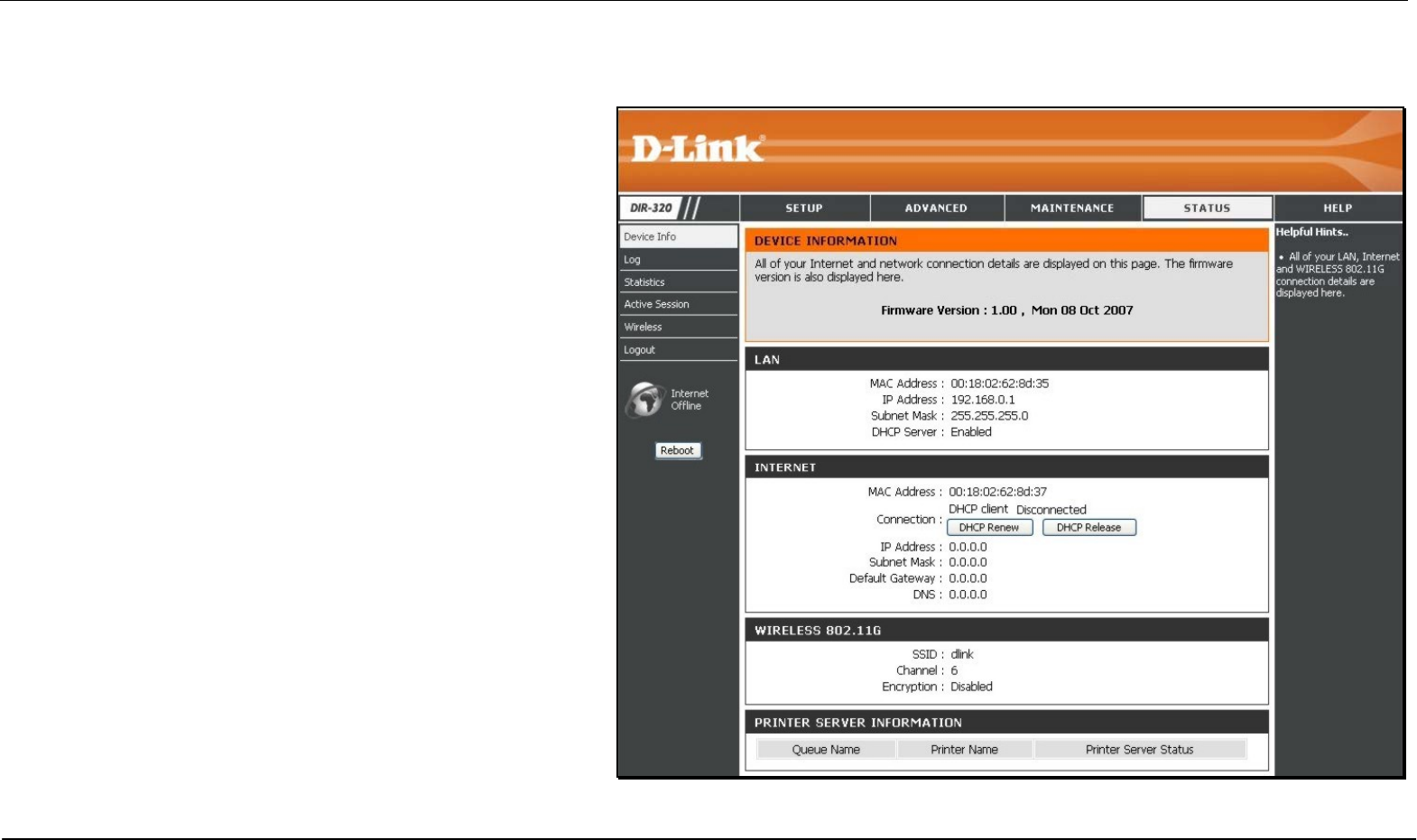Click the Disconnected connection status
1417x840 pixels.
tap(1051, 510)
